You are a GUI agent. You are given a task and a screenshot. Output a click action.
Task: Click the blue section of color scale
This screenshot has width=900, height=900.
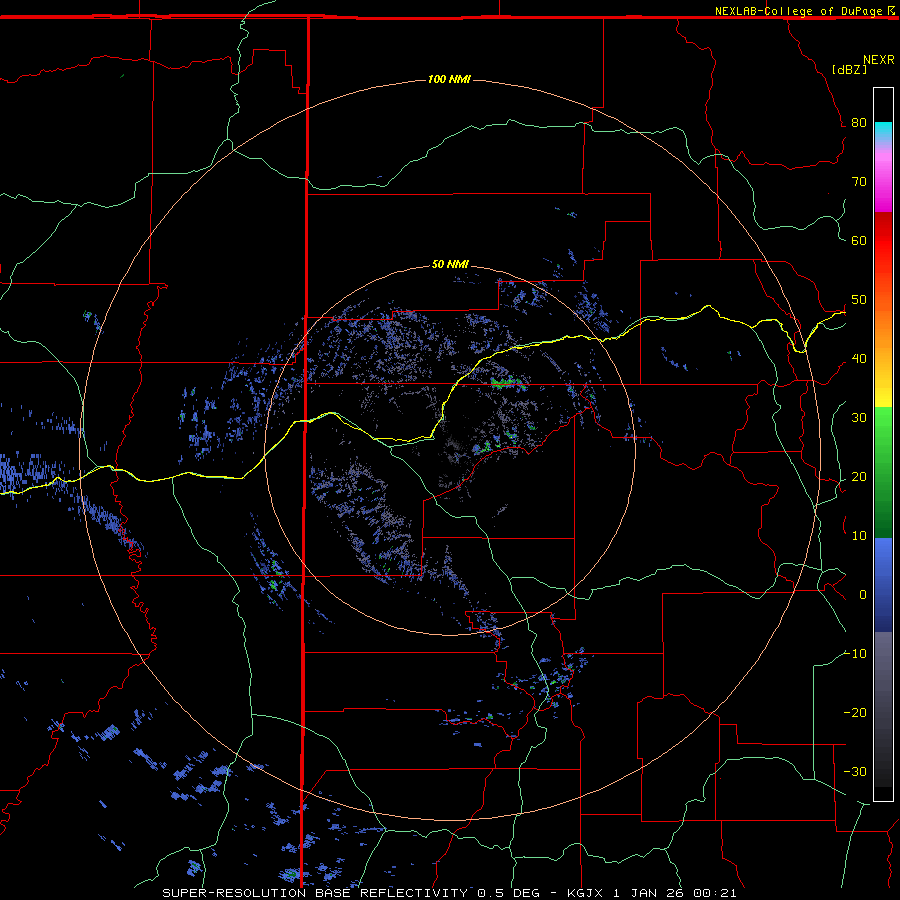pos(883,585)
